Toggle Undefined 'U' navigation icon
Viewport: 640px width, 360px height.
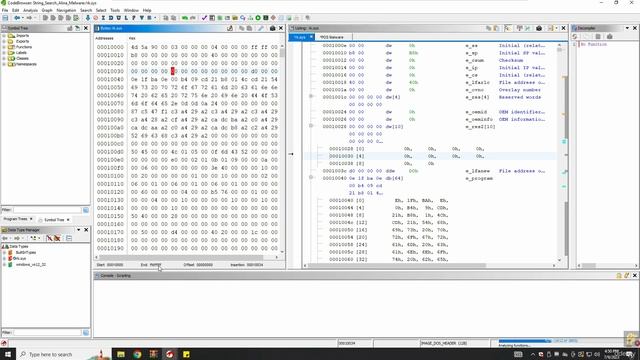(118, 18)
